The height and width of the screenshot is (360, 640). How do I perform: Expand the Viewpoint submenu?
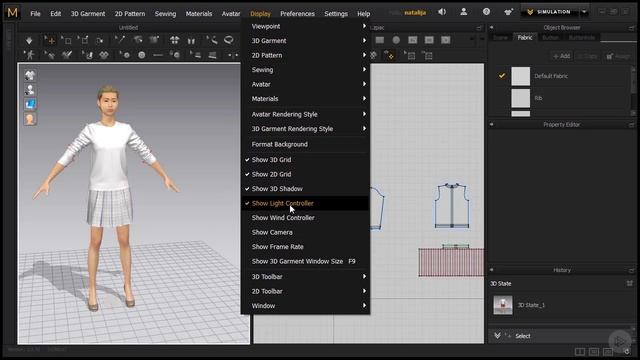coord(306,26)
